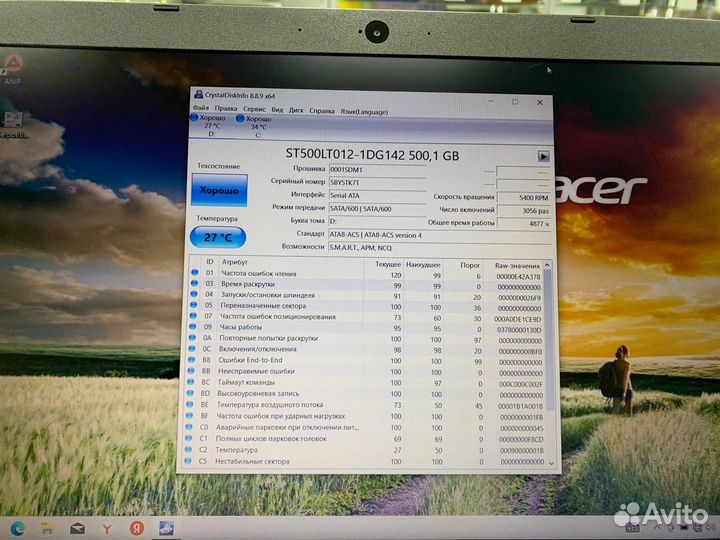Select disk C: tab showing 34 °C
This screenshot has height=540, width=720.
(254, 126)
